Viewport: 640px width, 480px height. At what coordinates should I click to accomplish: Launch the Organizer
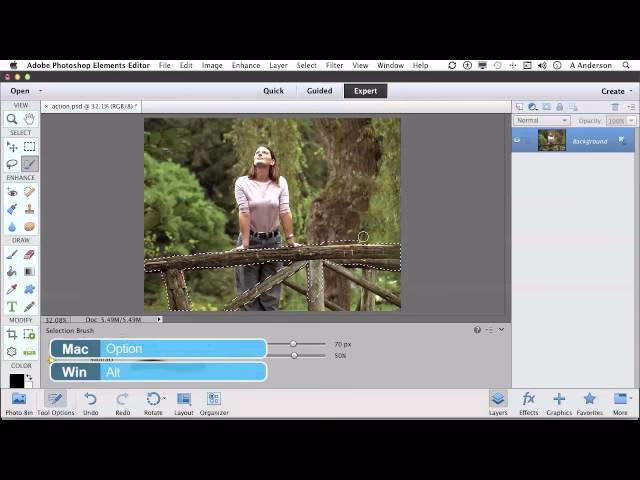click(214, 404)
